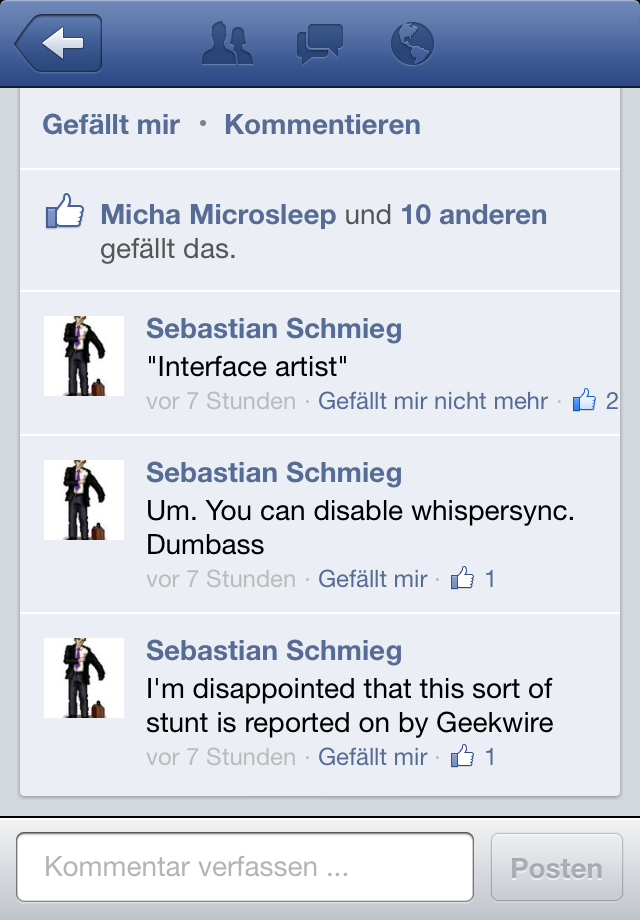Show the "10 anderen" likers list

(x=474, y=214)
